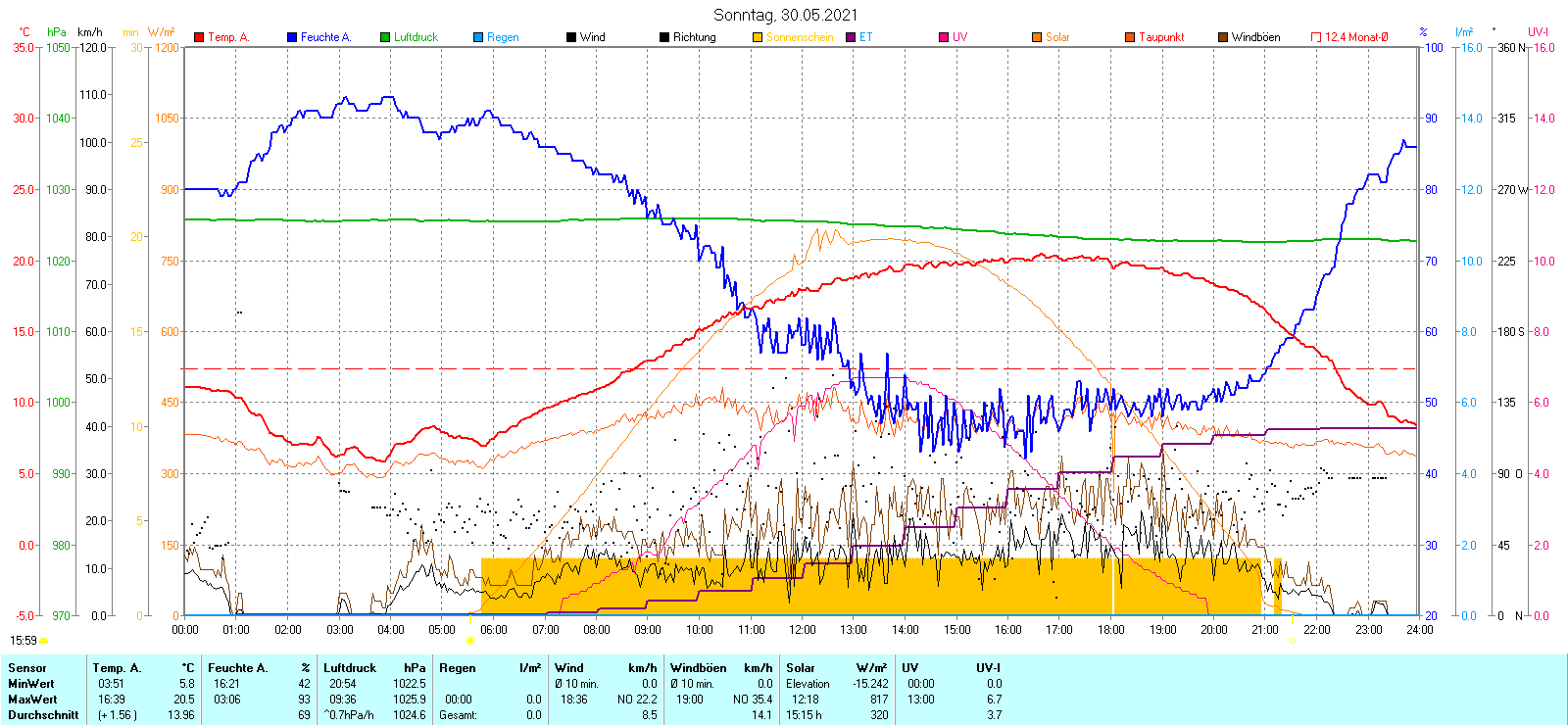Click the hollow red Monat-Ø legend box
The height and width of the screenshot is (725, 1568).
(x=1316, y=37)
